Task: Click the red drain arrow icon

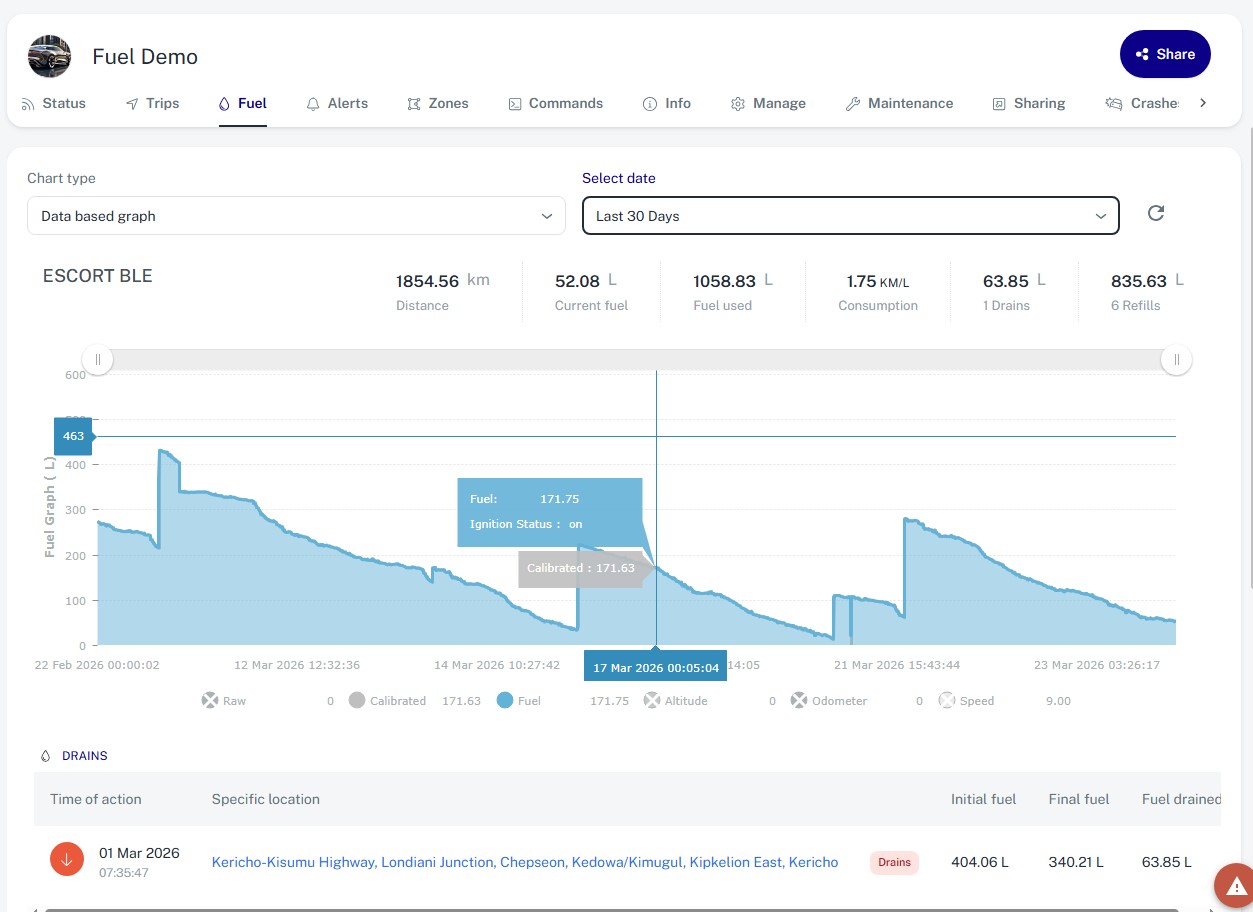Action: point(68,860)
